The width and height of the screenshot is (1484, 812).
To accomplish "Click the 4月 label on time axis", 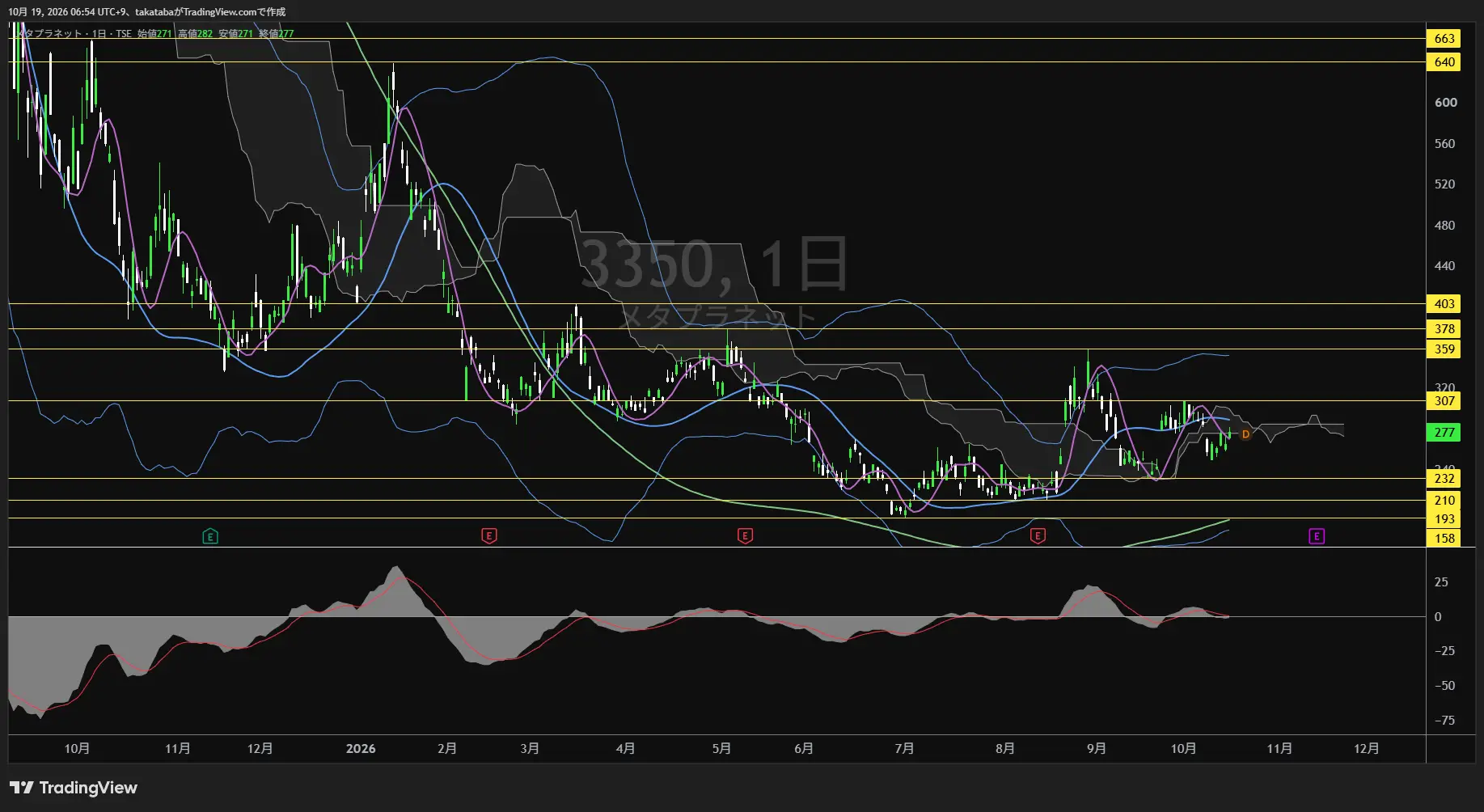I will 625,749.
